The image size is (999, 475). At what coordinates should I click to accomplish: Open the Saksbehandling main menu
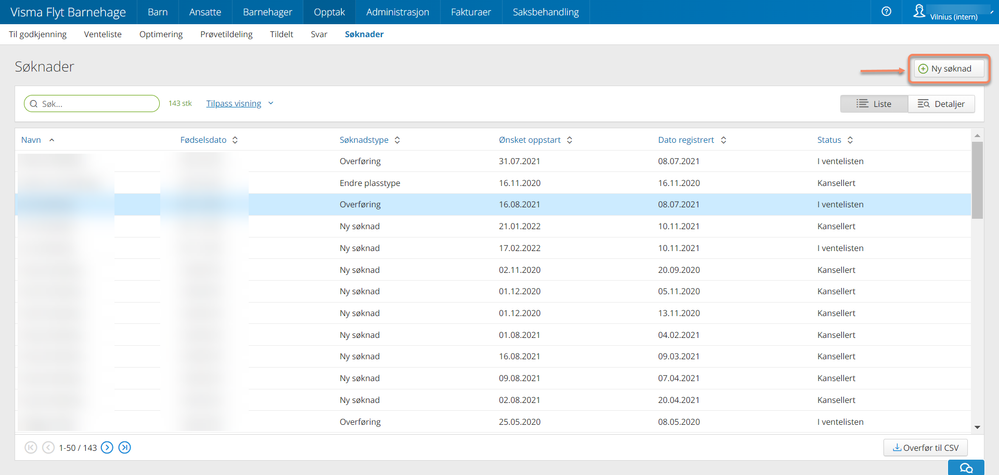pos(546,12)
